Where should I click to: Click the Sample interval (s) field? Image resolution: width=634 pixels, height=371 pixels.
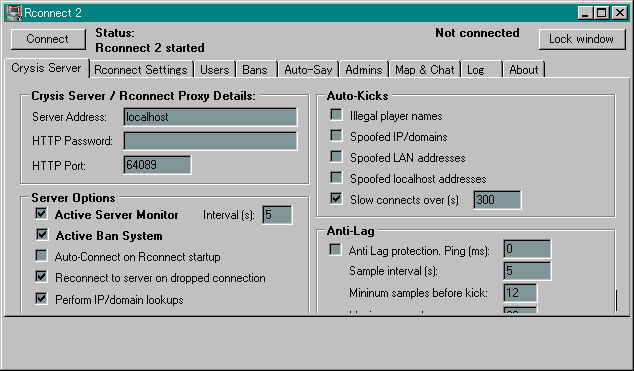pos(527,271)
